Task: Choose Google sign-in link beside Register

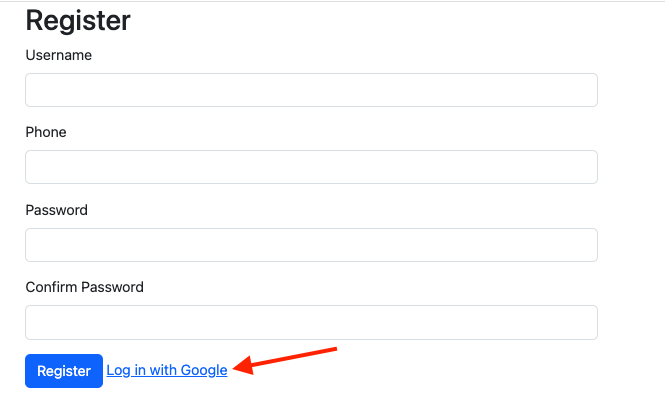Action: 167,370
